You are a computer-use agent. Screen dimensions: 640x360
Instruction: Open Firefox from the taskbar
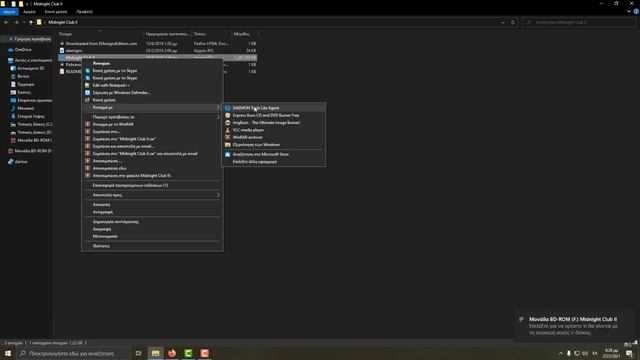click(172, 353)
